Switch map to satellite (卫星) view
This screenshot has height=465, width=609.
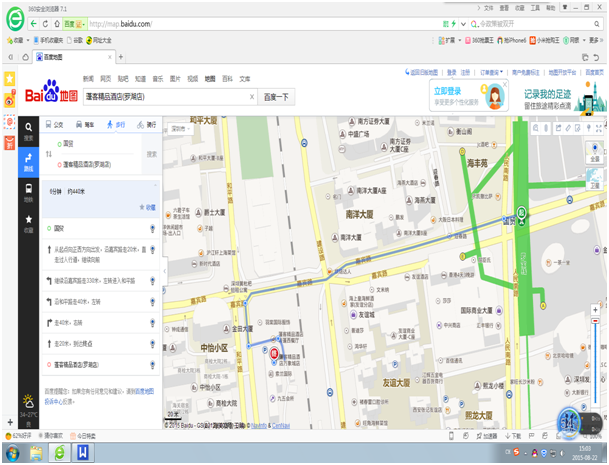click(x=595, y=179)
